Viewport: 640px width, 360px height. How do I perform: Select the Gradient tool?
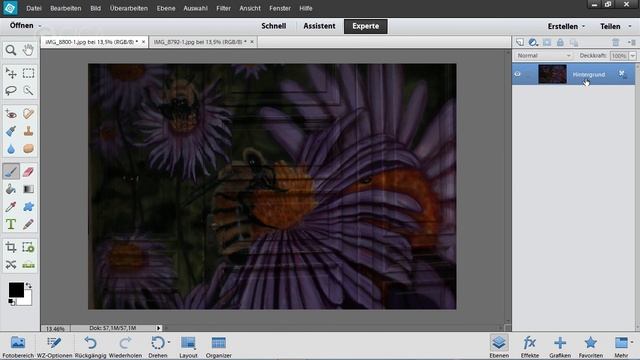click(x=28, y=189)
